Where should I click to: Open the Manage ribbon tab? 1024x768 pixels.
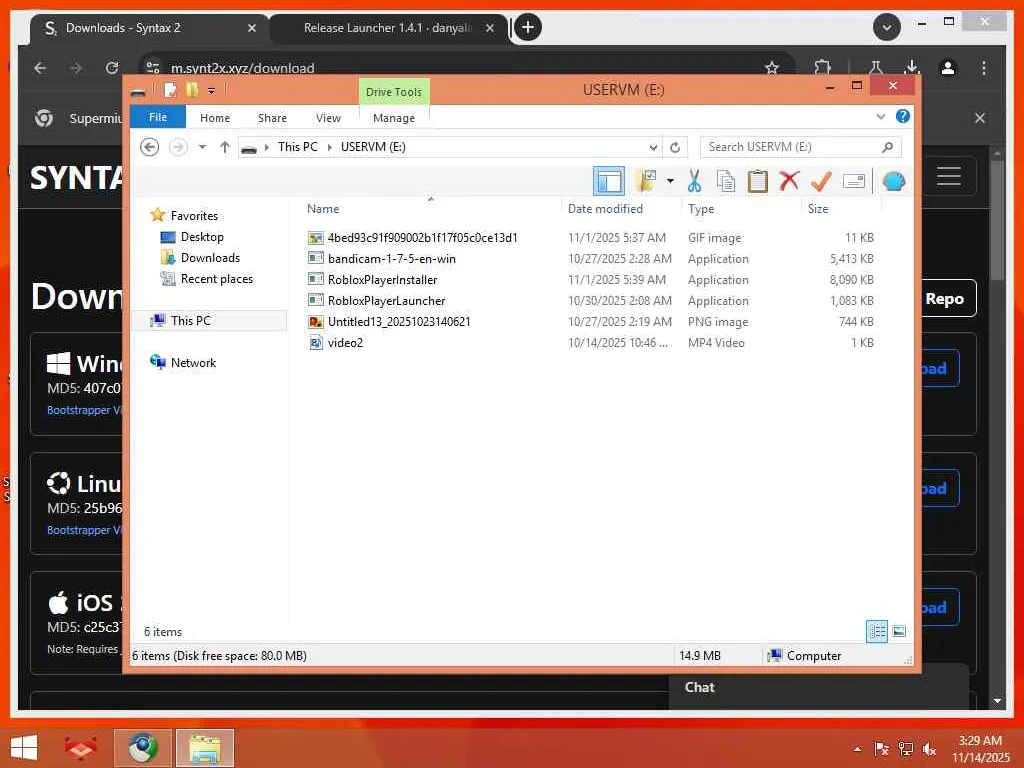394,118
